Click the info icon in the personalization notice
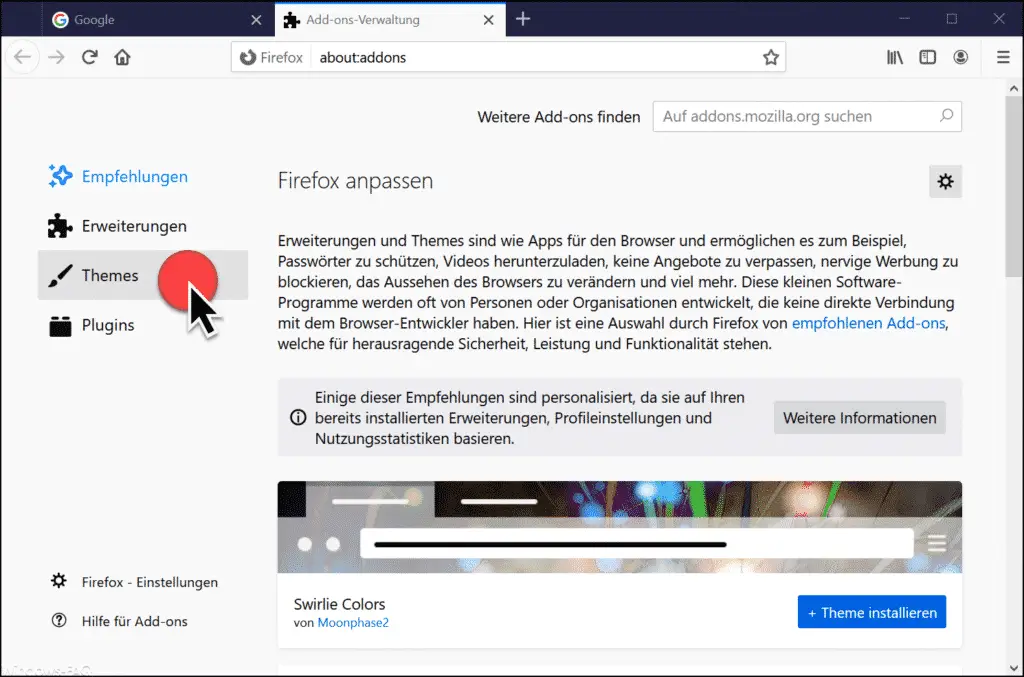 pyautogui.click(x=298, y=418)
